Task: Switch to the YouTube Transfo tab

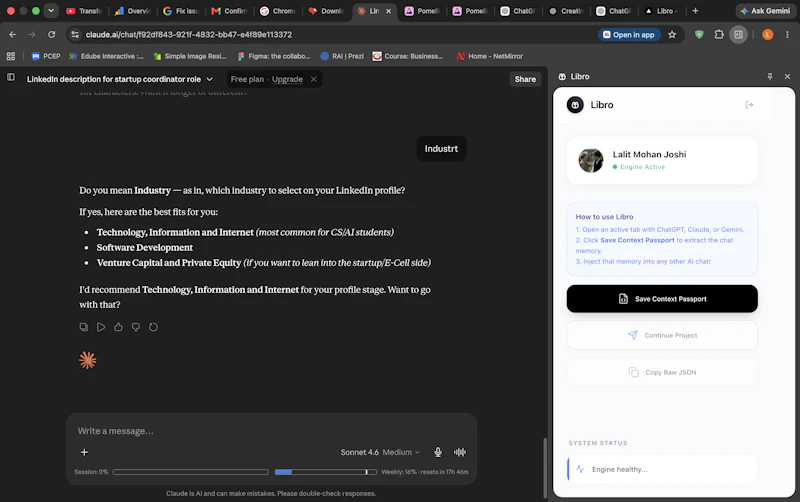Action: tap(85, 11)
